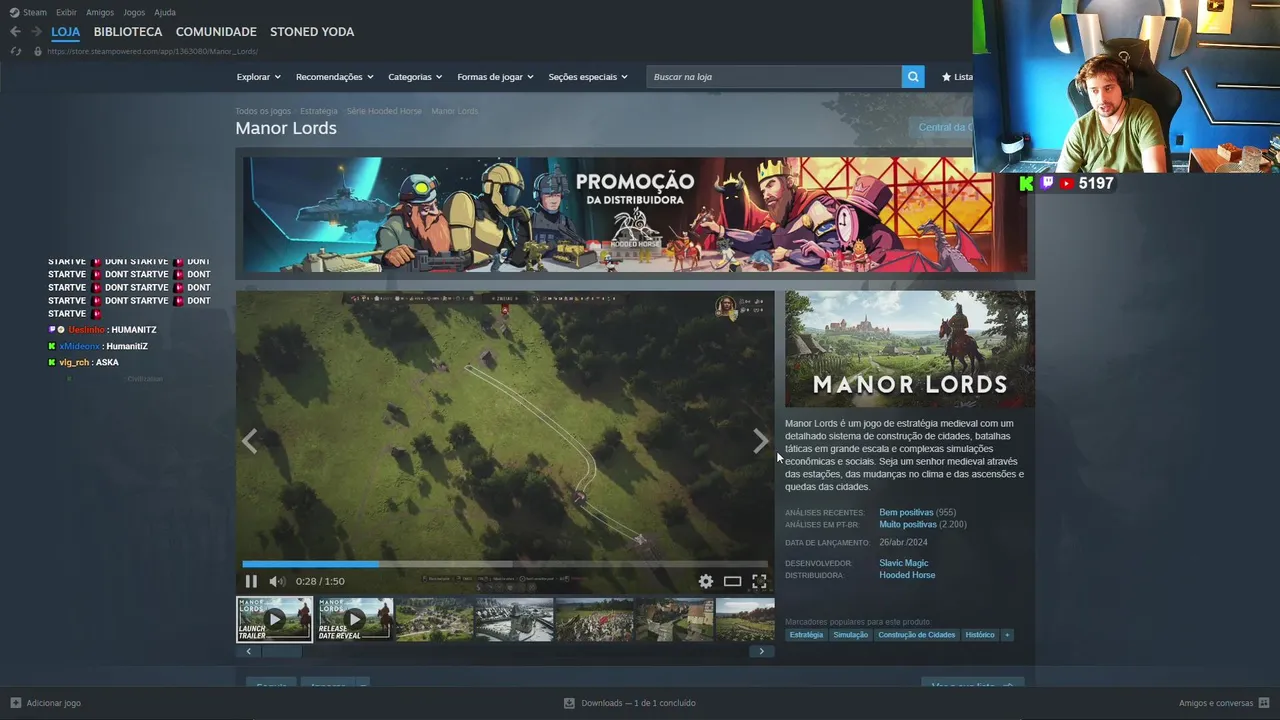Switch to the LOJA tab
The image size is (1280, 720).
65,32
